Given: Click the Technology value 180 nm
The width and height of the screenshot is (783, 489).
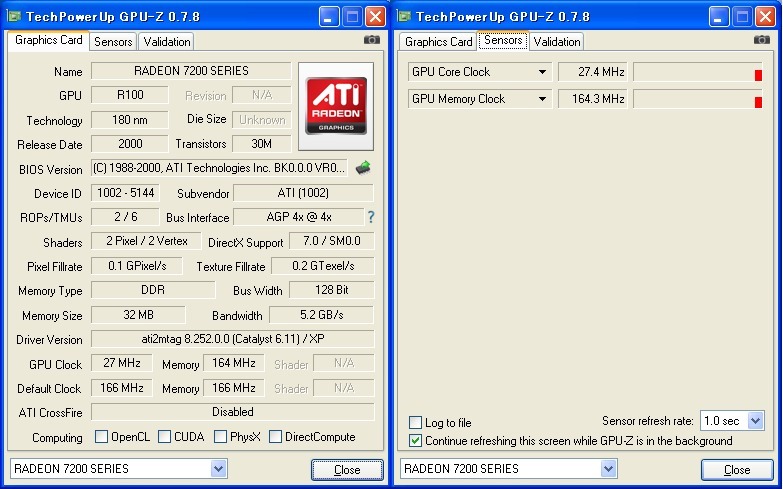Looking at the screenshot, I should tap(130, 120).
